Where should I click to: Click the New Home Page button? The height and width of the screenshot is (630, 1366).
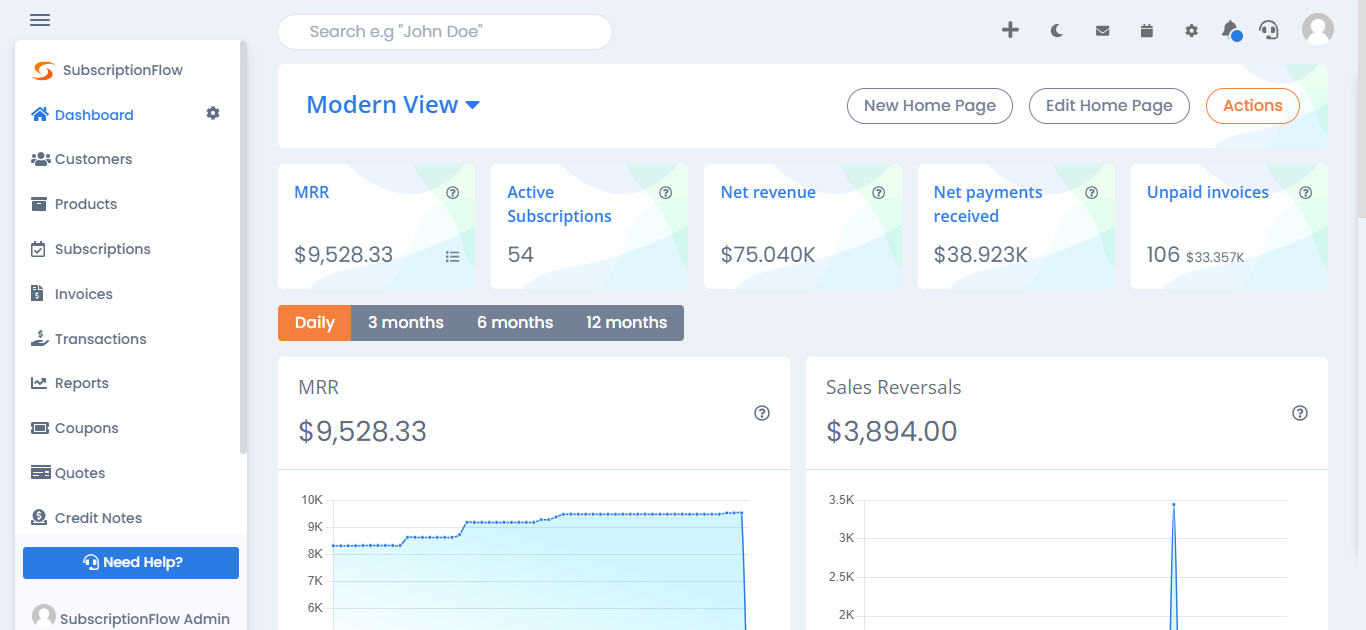coord(929,105)
